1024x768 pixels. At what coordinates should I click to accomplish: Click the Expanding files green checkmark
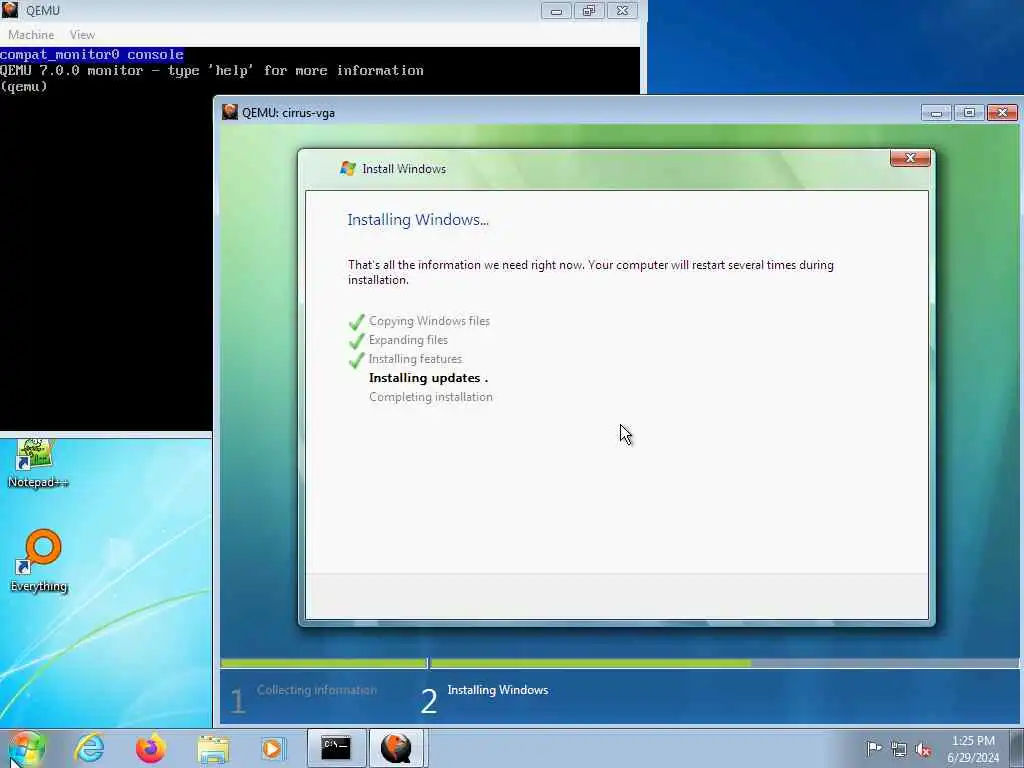(x=356, y=341)
